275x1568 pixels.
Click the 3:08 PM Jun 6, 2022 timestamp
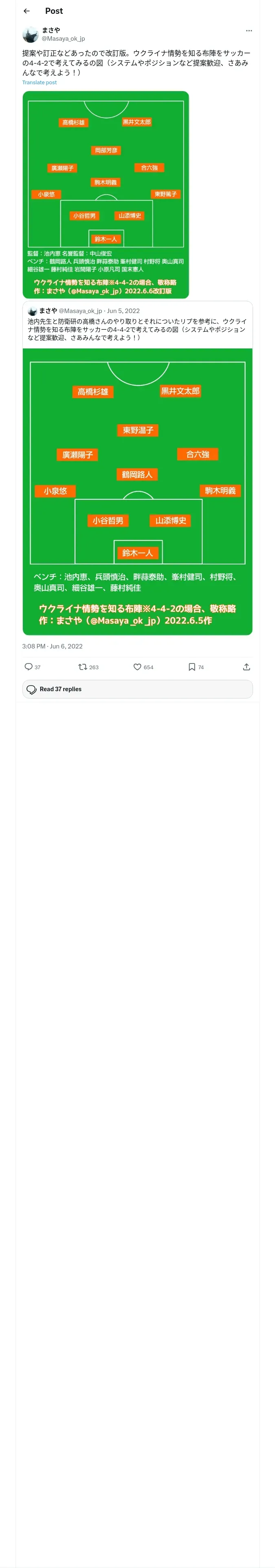click(53, 646)
